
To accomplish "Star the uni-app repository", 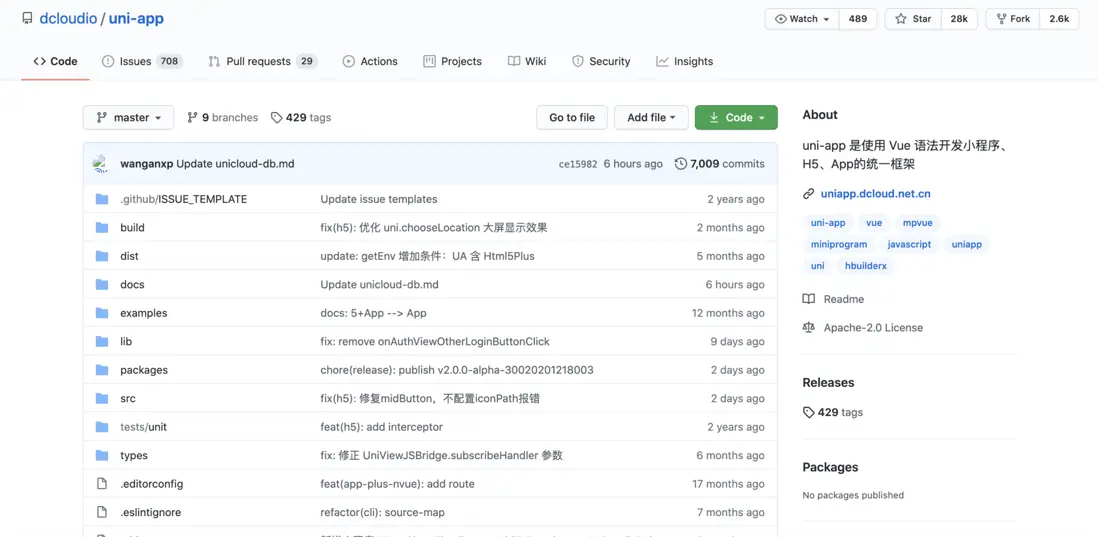I will coord(913,19).
